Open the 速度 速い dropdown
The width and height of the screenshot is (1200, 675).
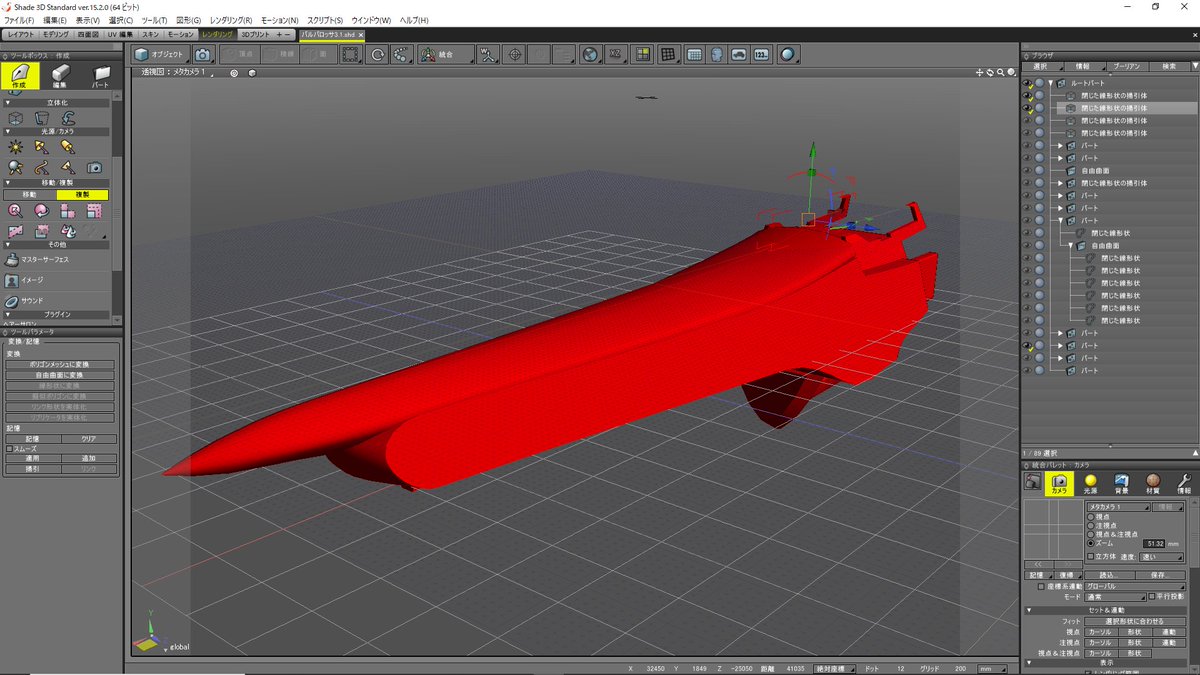1161,557
